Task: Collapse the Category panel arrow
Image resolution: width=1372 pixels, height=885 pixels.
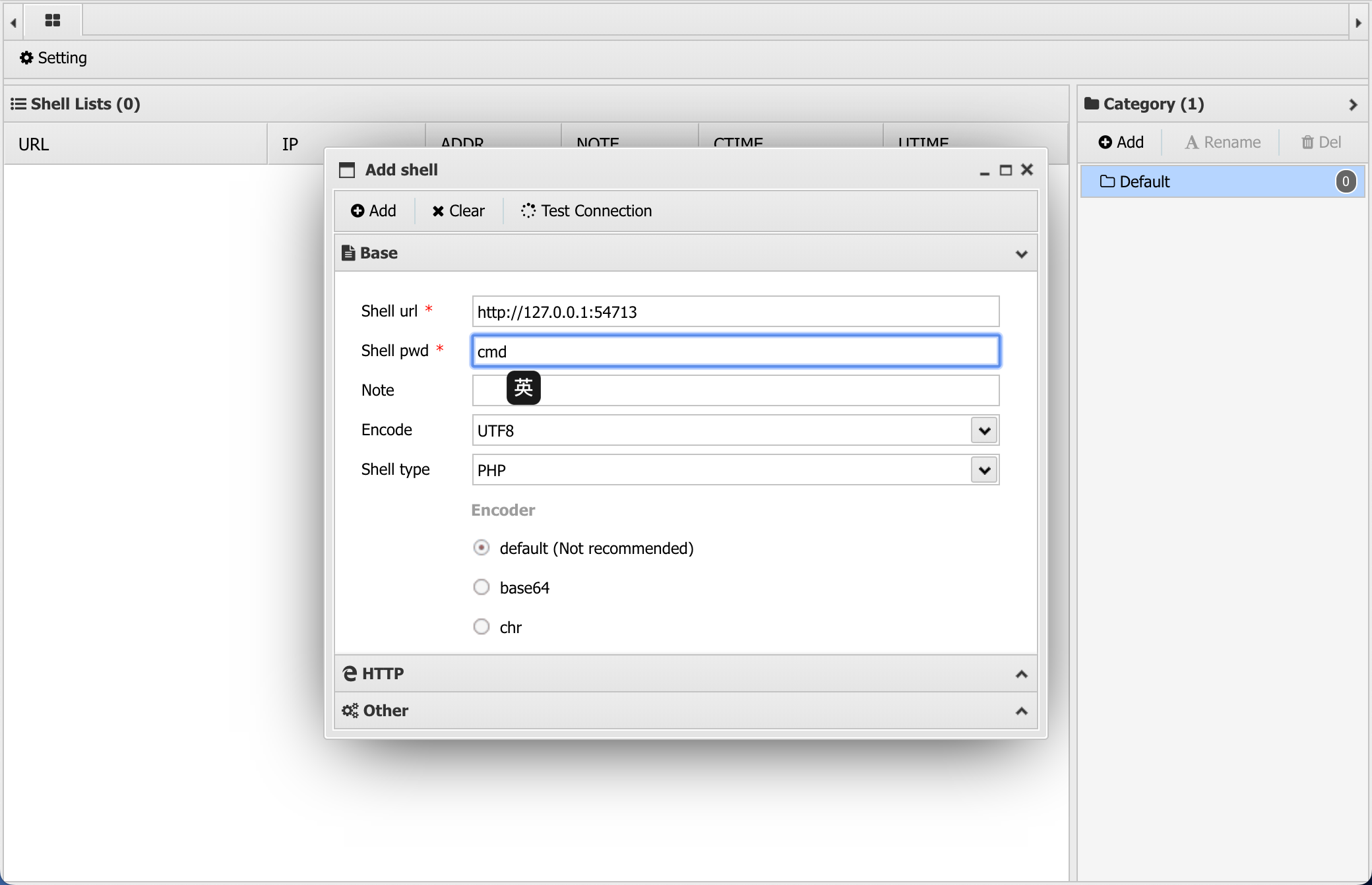Action: click(1353, 104)
